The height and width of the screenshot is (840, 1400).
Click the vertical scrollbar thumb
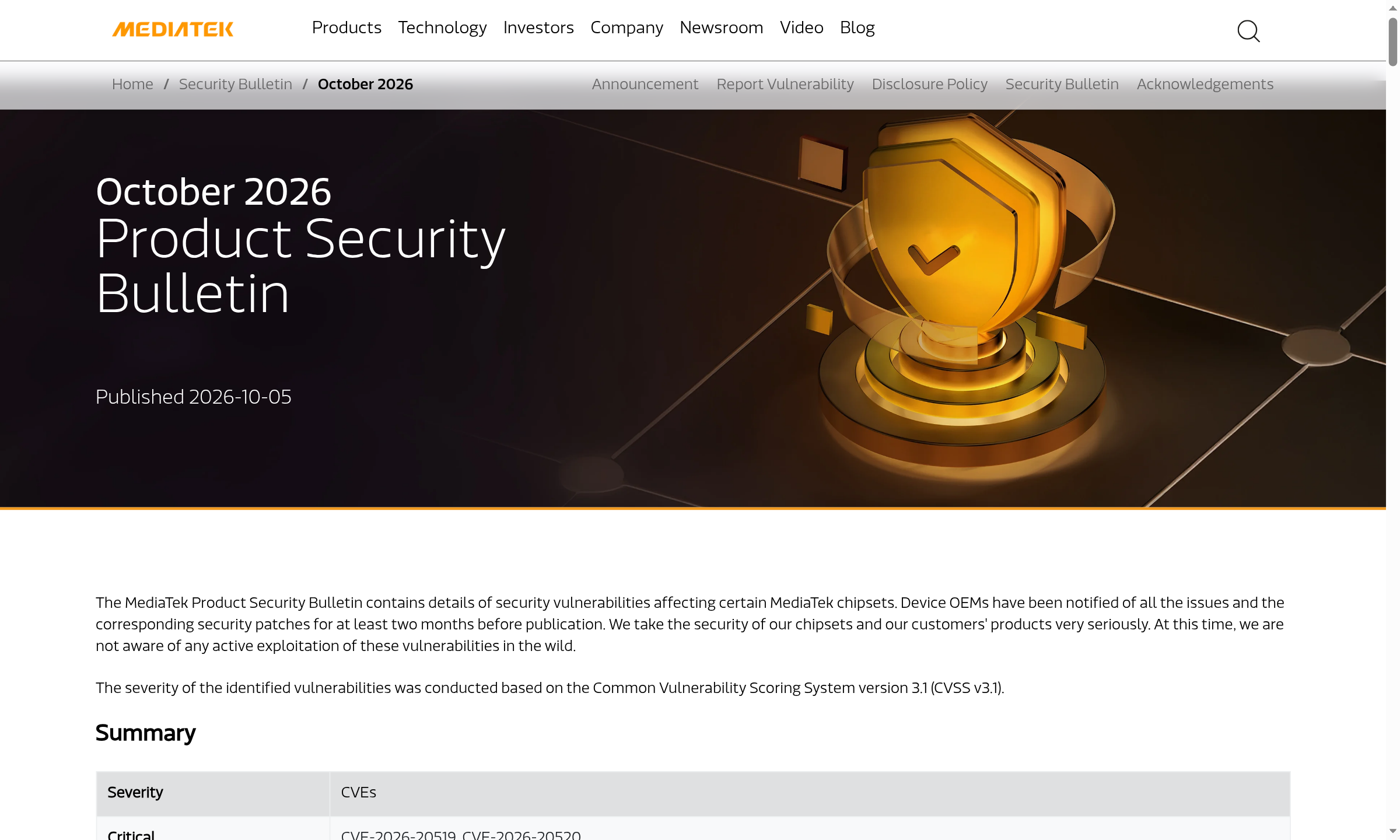(x=1393, y=42)
